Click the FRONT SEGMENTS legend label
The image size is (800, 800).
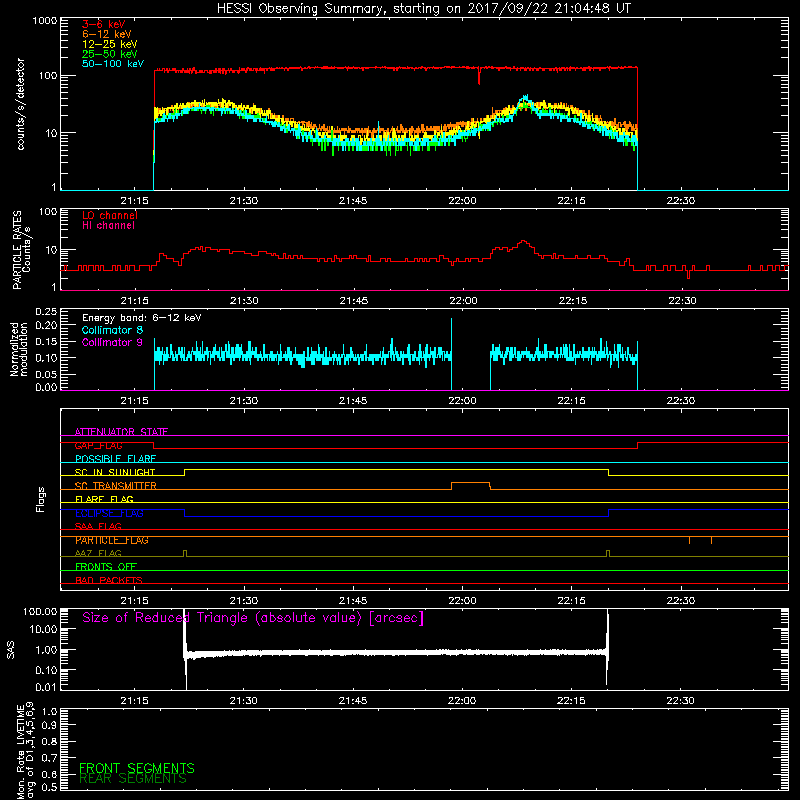(x=137, y=768)
